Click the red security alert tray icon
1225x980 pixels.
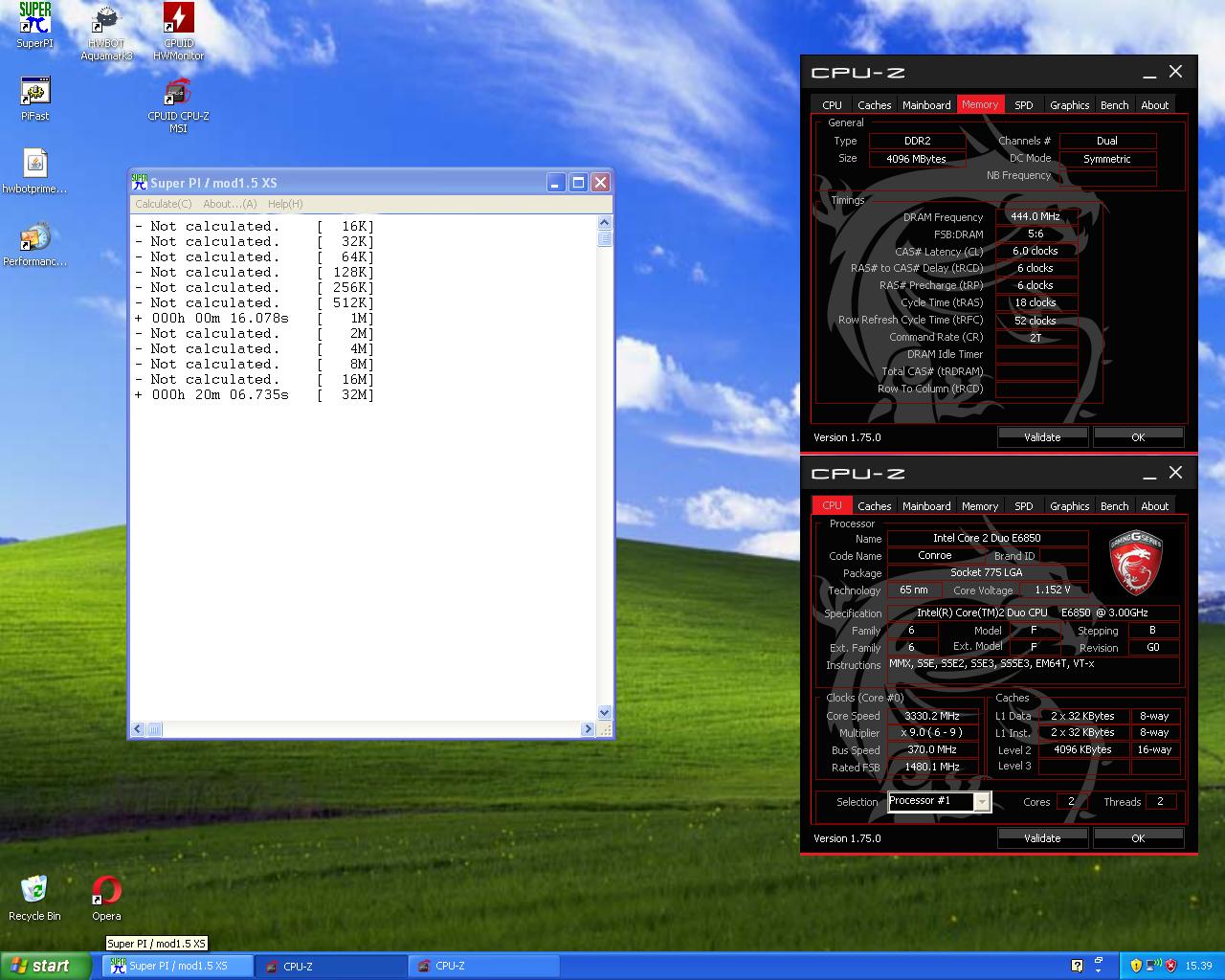(1172, 966)
